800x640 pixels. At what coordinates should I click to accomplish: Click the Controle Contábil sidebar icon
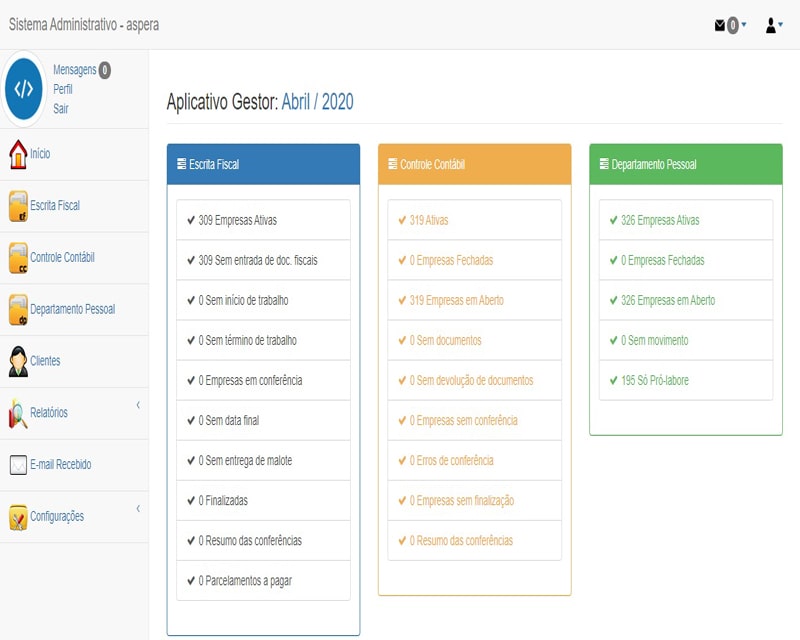(x=17, y=258)
